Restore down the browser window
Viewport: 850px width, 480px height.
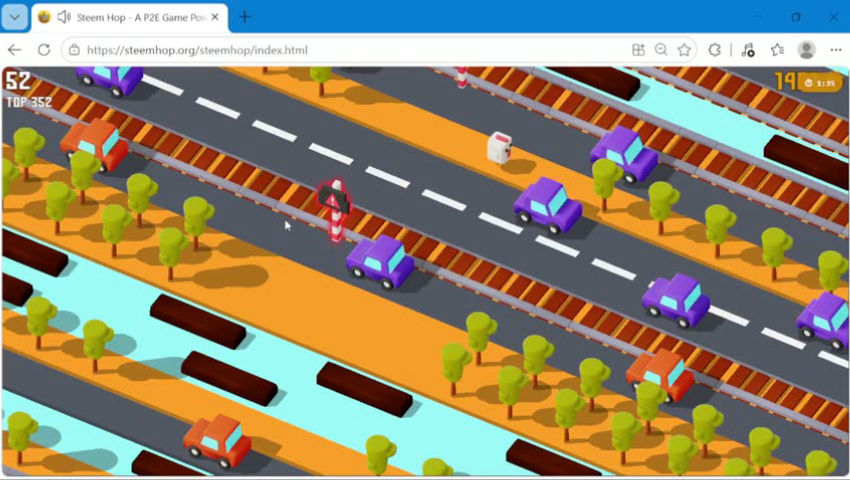(795, 17)
